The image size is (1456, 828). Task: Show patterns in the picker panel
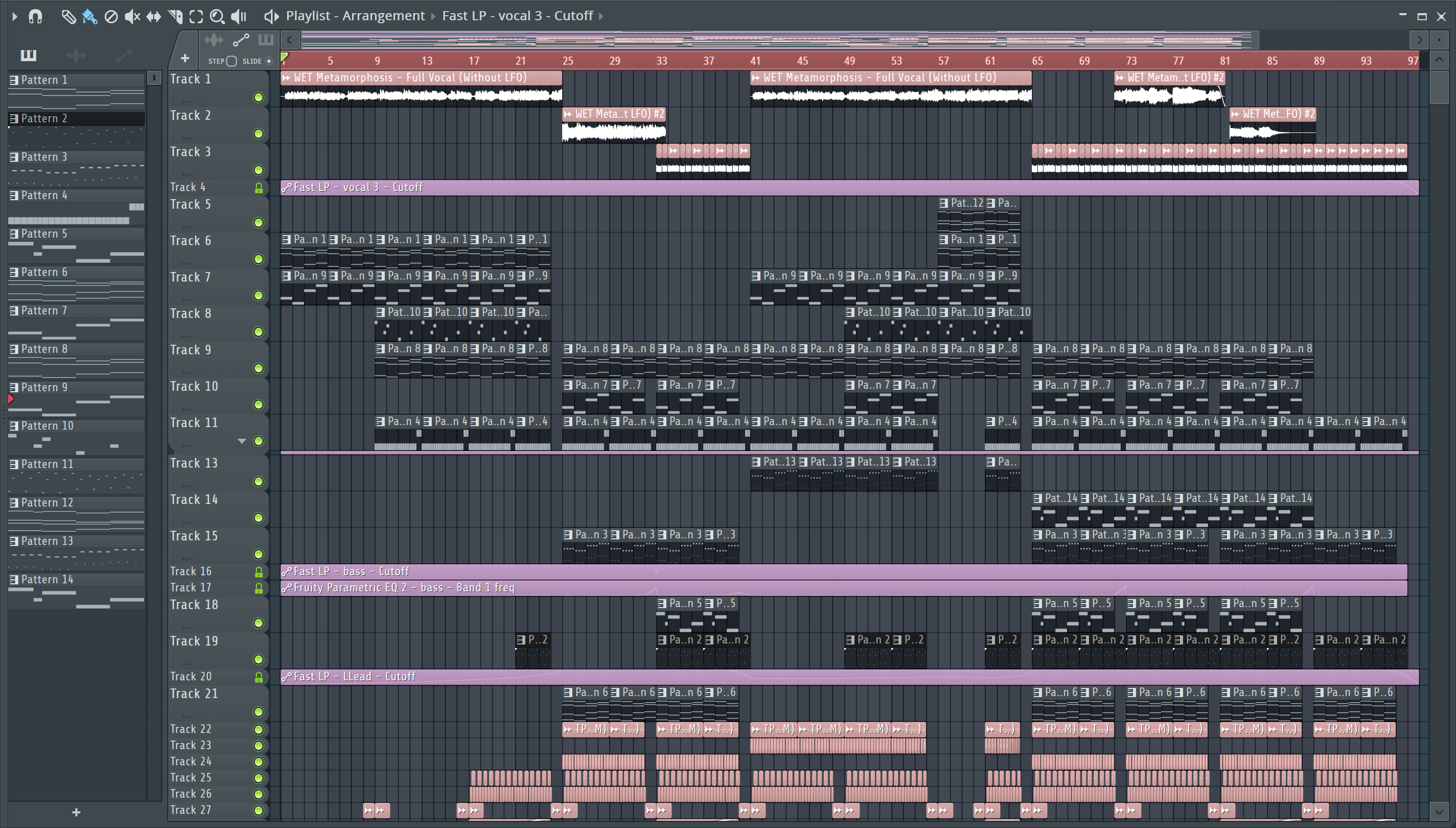click(28, 55)
